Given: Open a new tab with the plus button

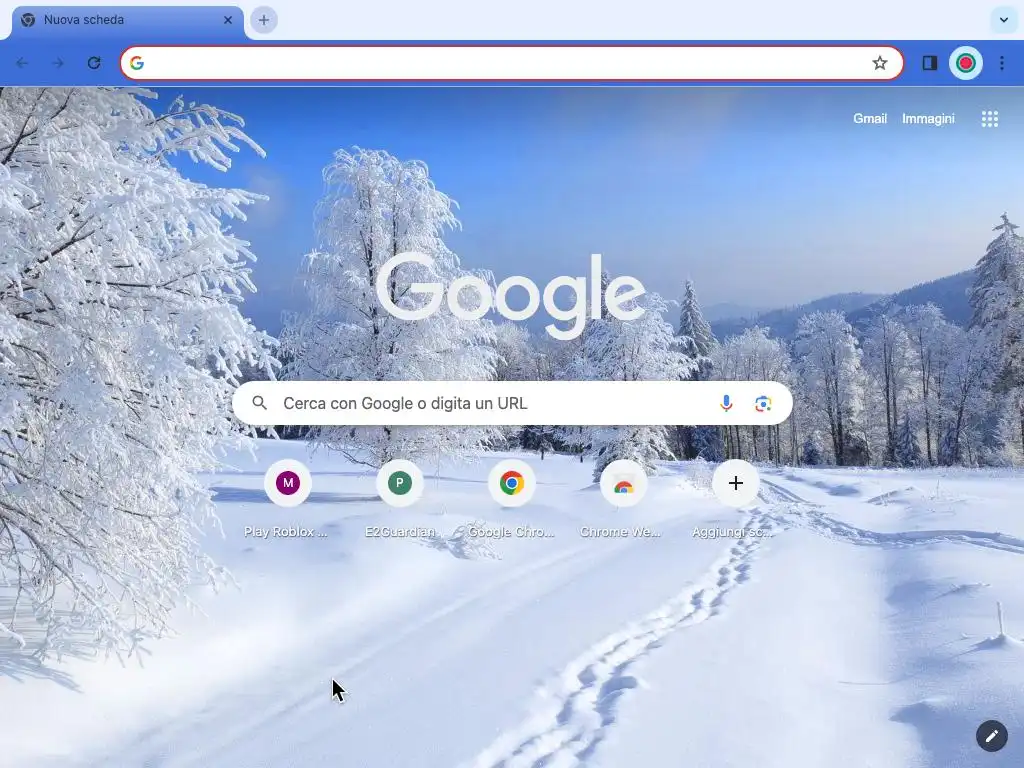Looking at the screenshot, I should pos(264,20).
